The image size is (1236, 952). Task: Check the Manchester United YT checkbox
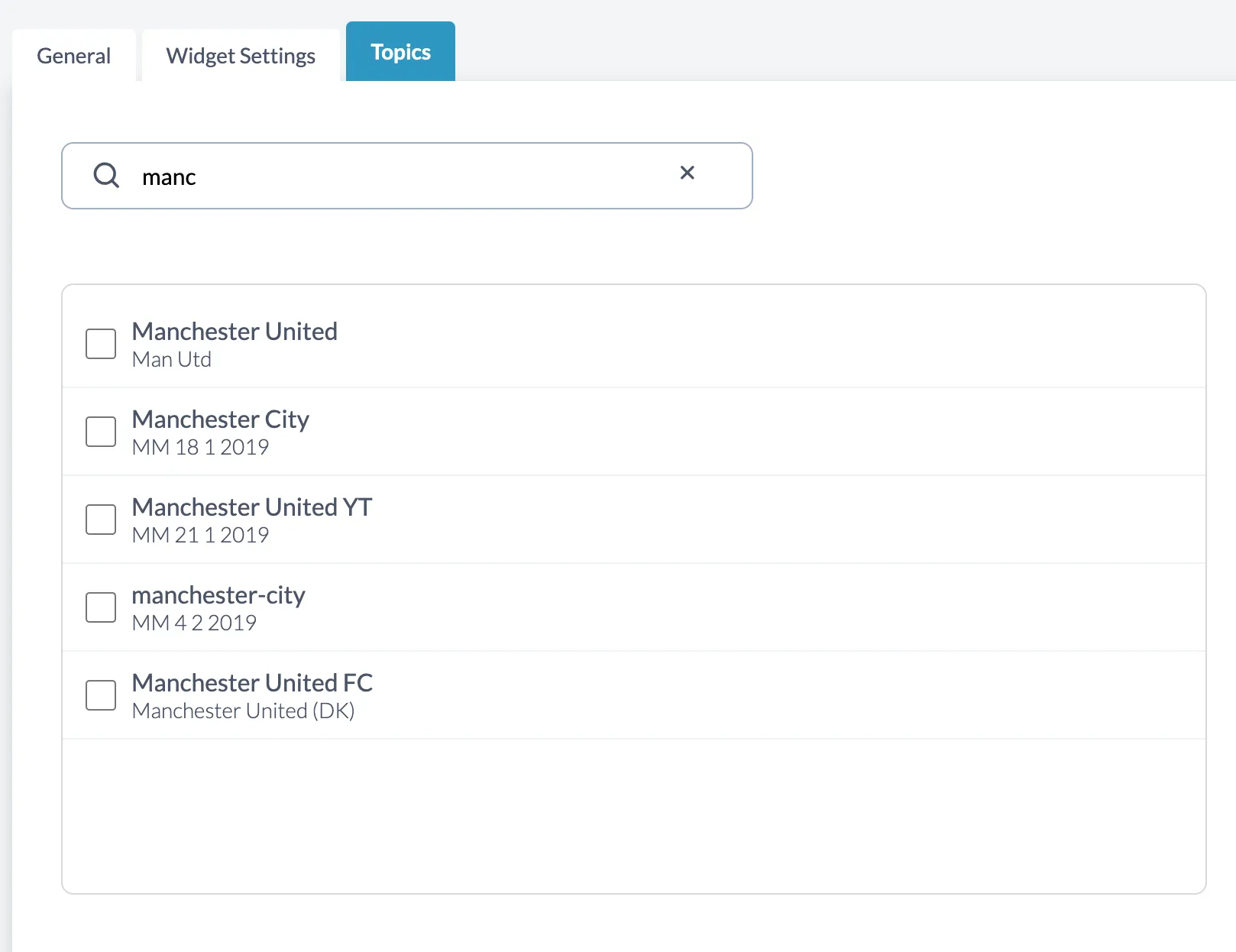100,520
